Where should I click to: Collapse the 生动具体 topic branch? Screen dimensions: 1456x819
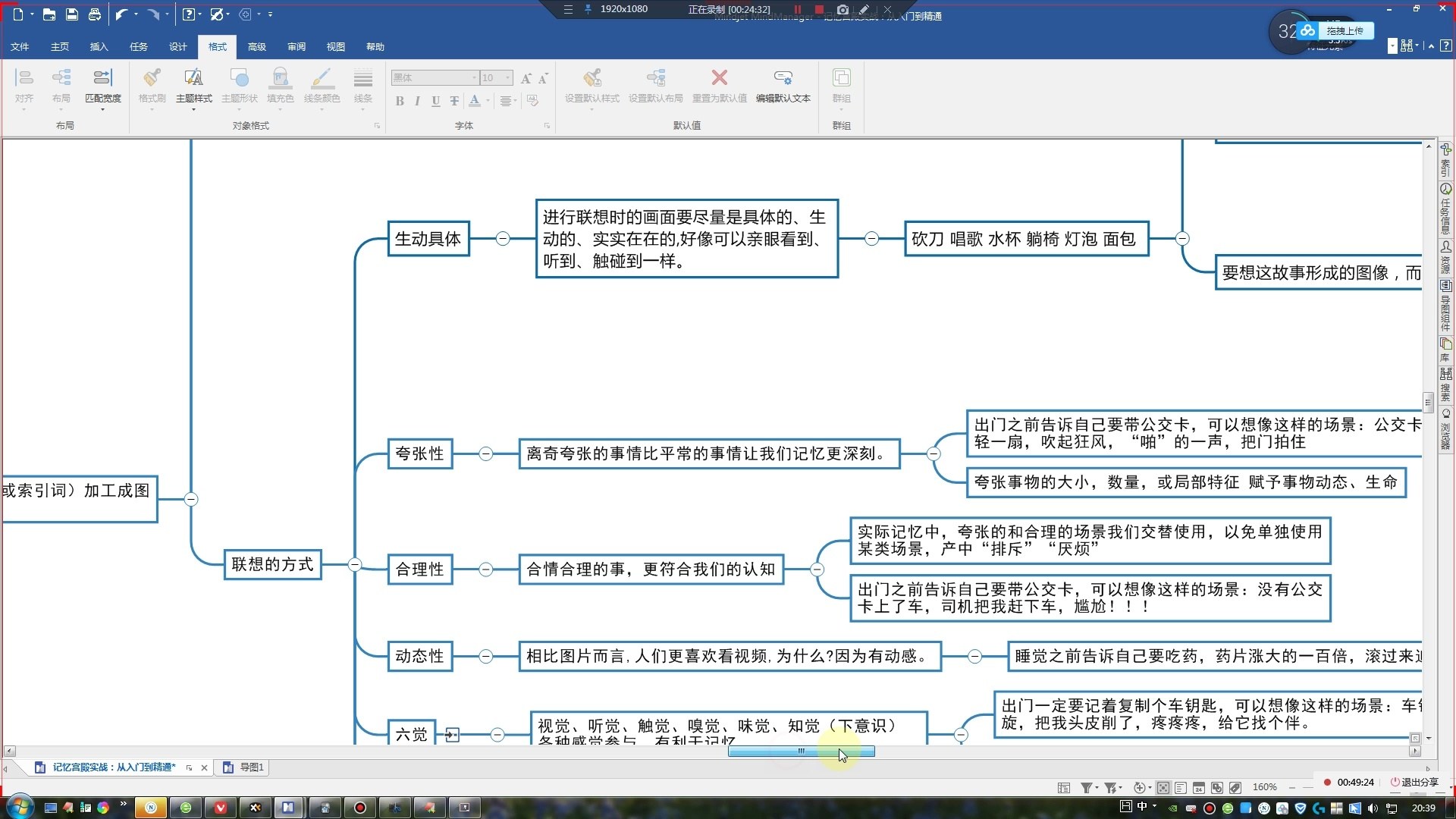(x=502, y=239)
